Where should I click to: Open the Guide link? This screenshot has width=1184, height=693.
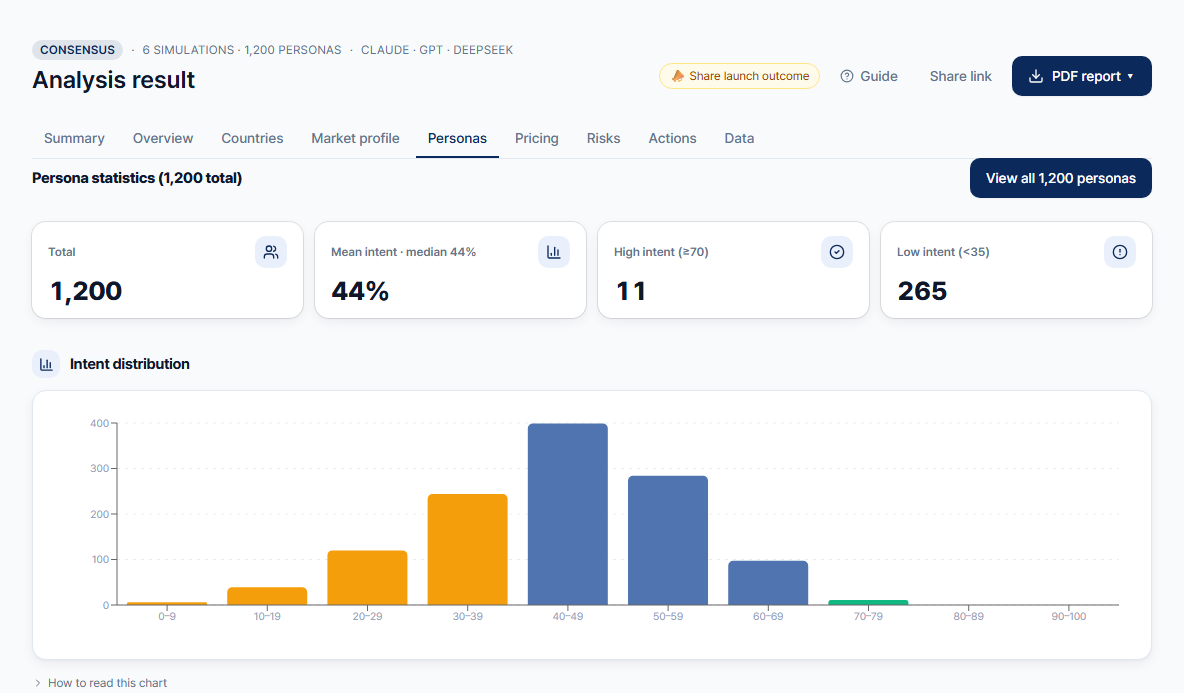coord(869,76)
